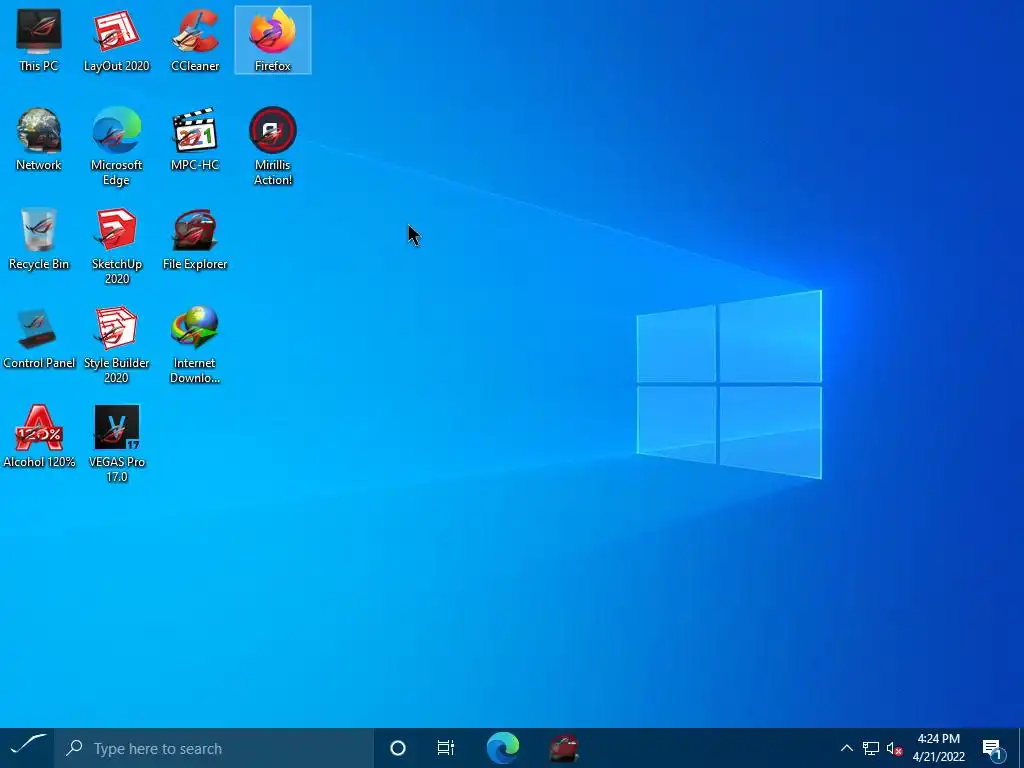The image size is (1024, 768).
Task: Select the Microsoft Edge desktop shortcut
Action: (116, 146)
